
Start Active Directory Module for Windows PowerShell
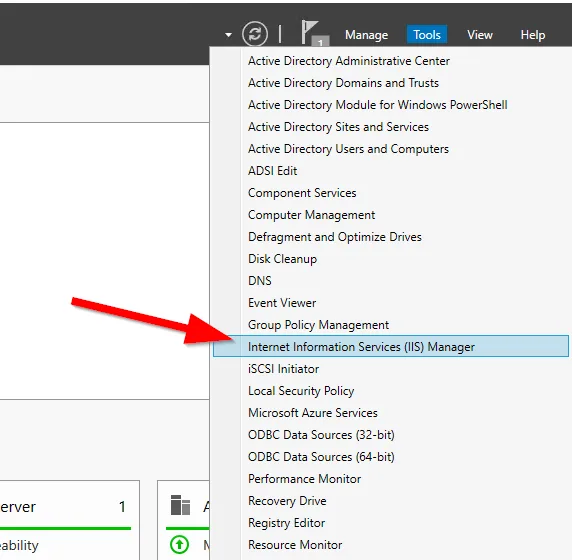377,105
